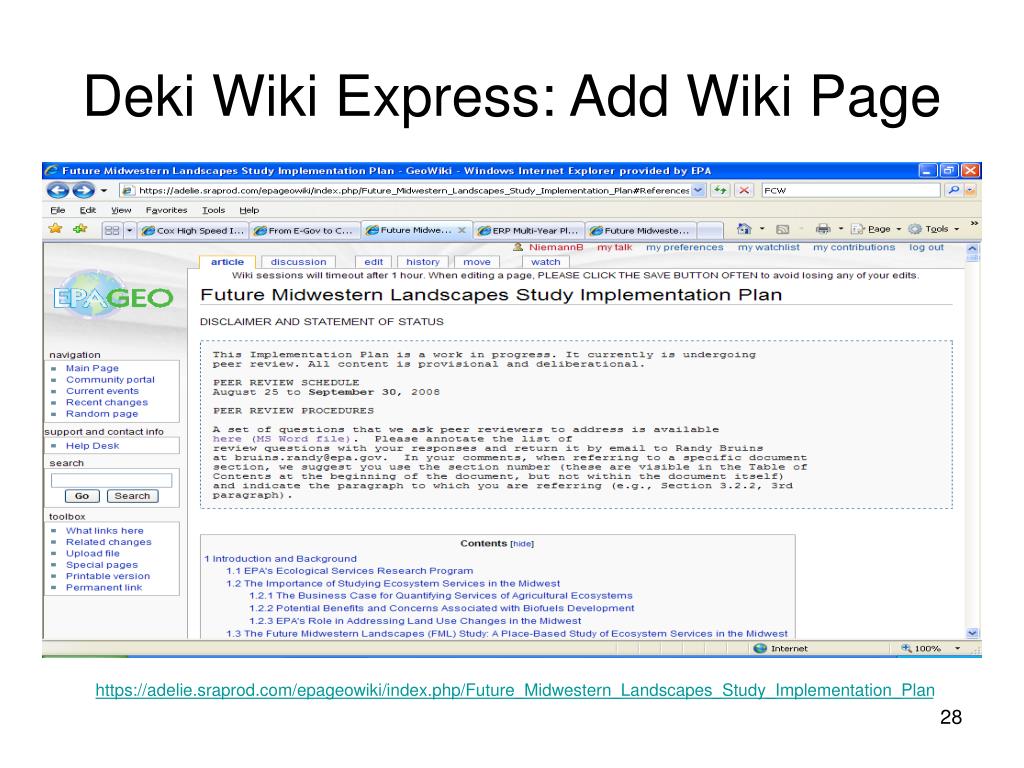1024x768 pixels.
Task: Click the Internet zone globe icon
Action: [x=760, y=648]
